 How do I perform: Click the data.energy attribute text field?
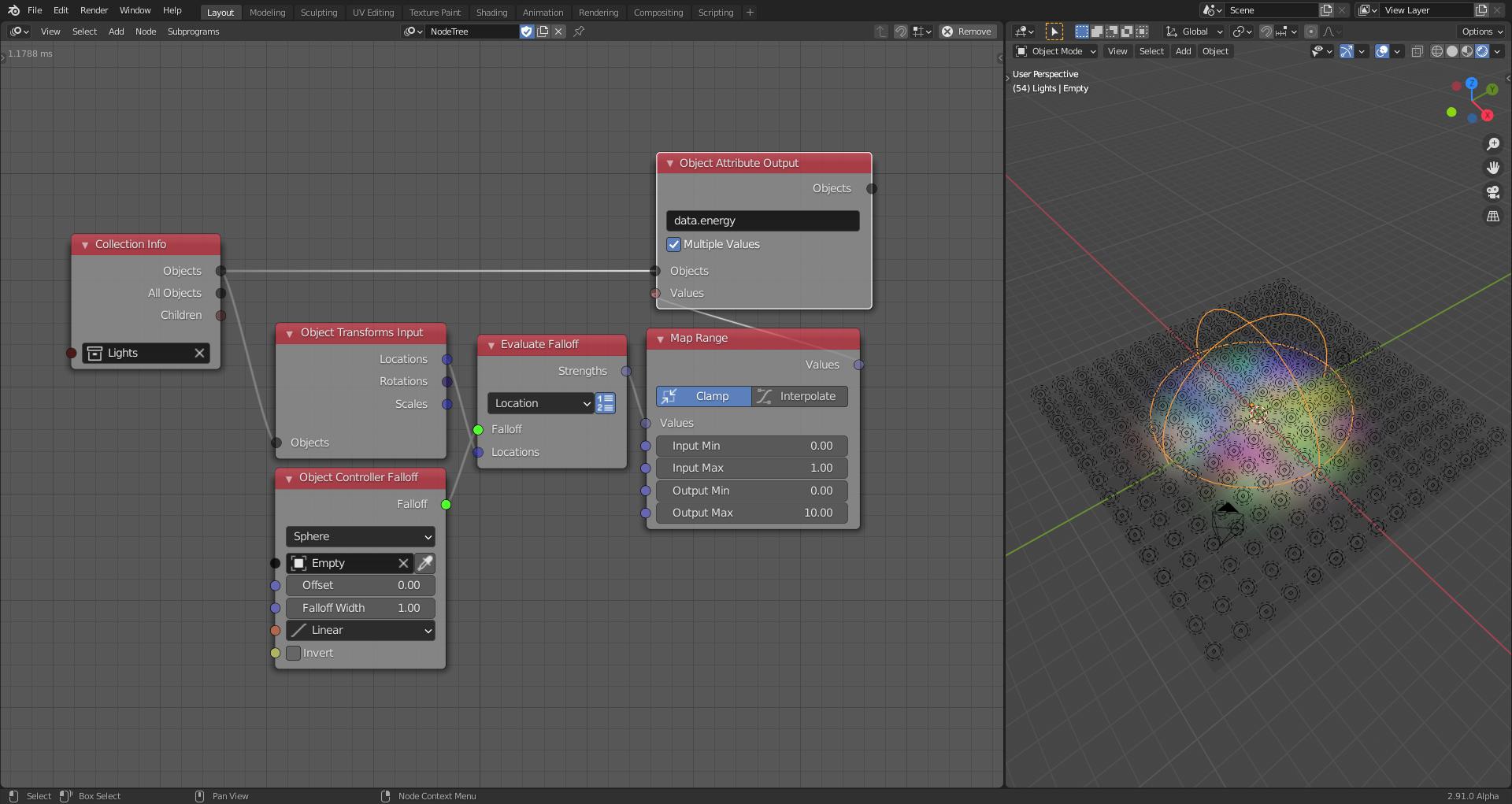click(762, 220)
